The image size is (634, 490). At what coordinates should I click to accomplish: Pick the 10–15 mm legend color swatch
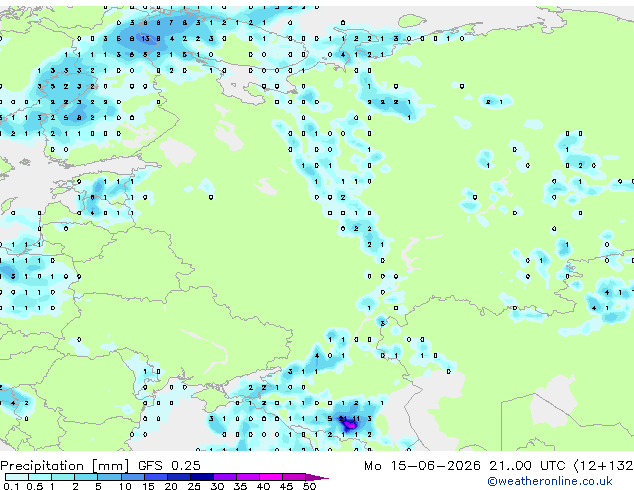132,477
